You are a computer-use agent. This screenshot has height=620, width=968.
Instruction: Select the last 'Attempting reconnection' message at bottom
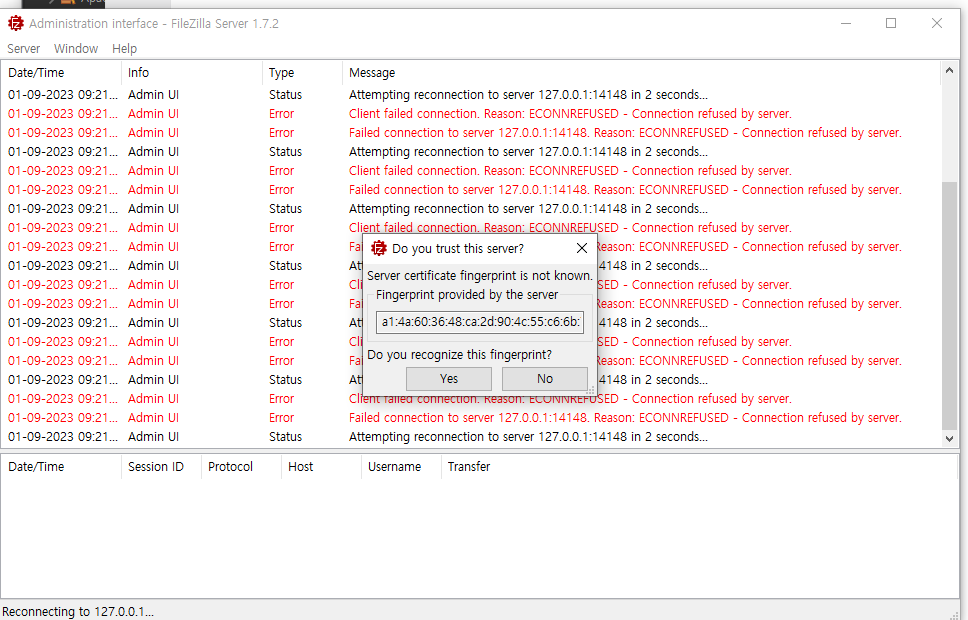(528, 437)
